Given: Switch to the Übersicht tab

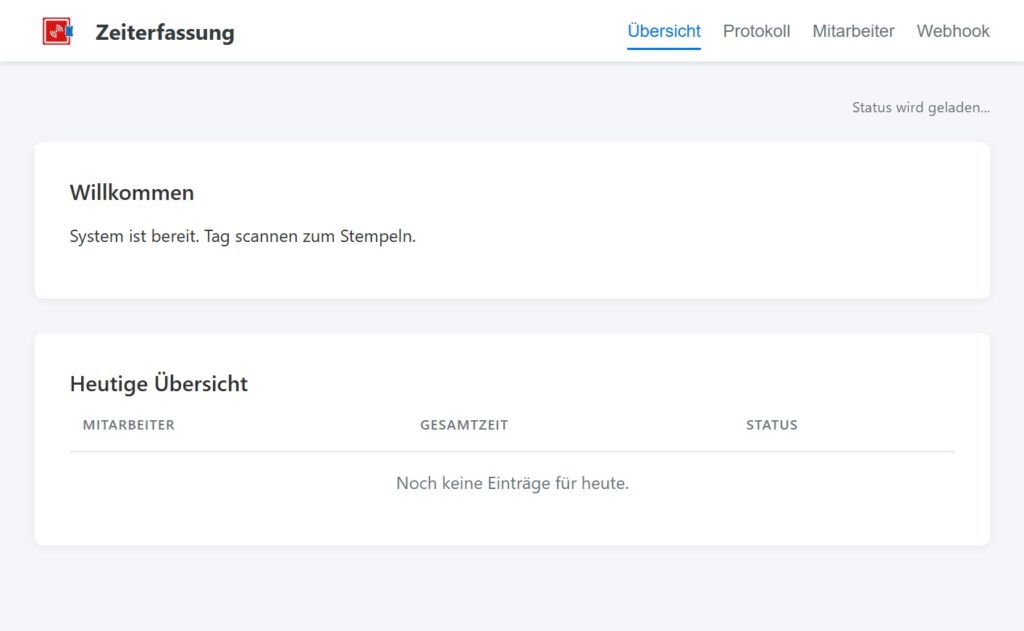Looking at the screenshot, I should click(664, 31).
